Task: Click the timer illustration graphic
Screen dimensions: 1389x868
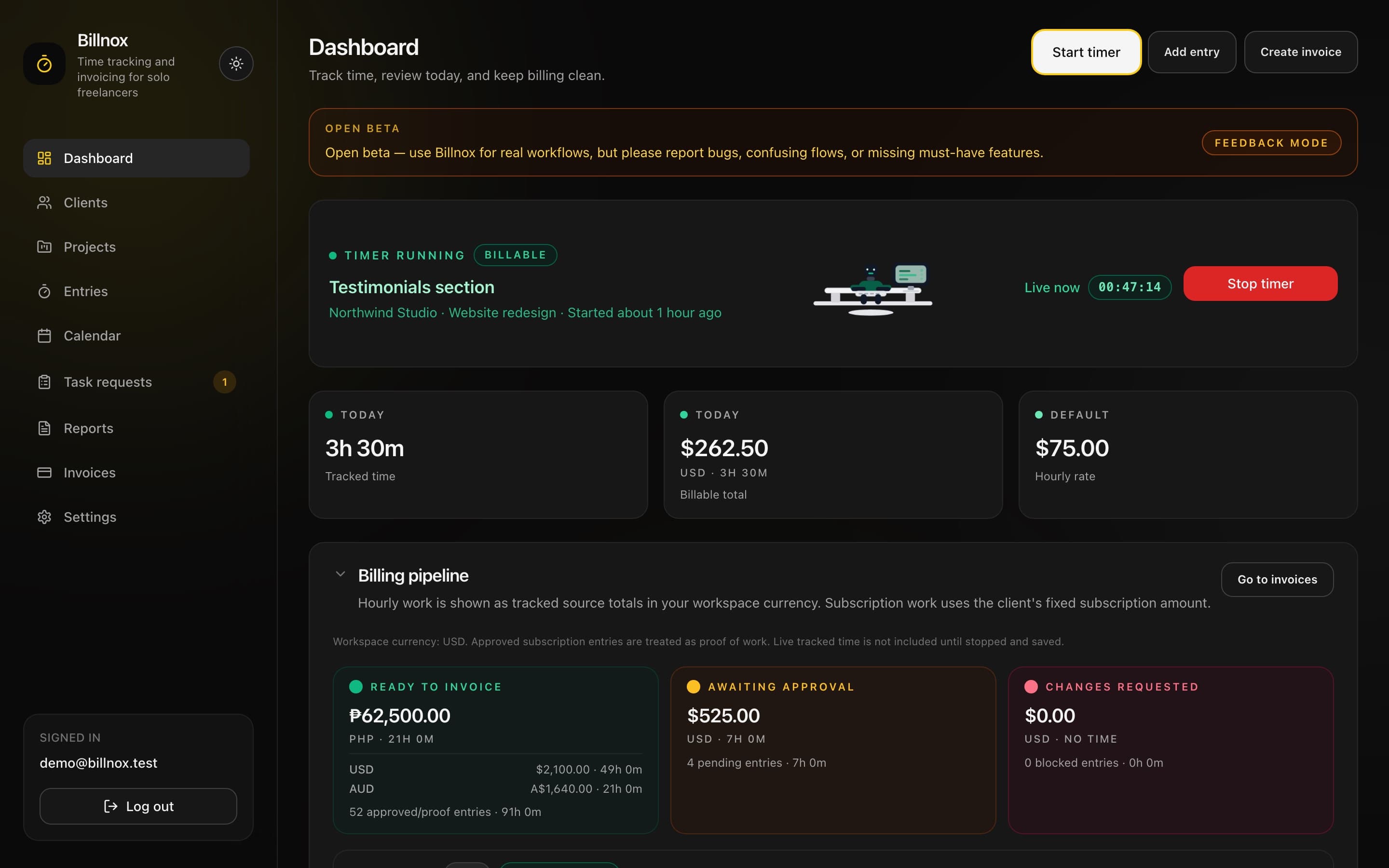Action: (x=872, y=290)
